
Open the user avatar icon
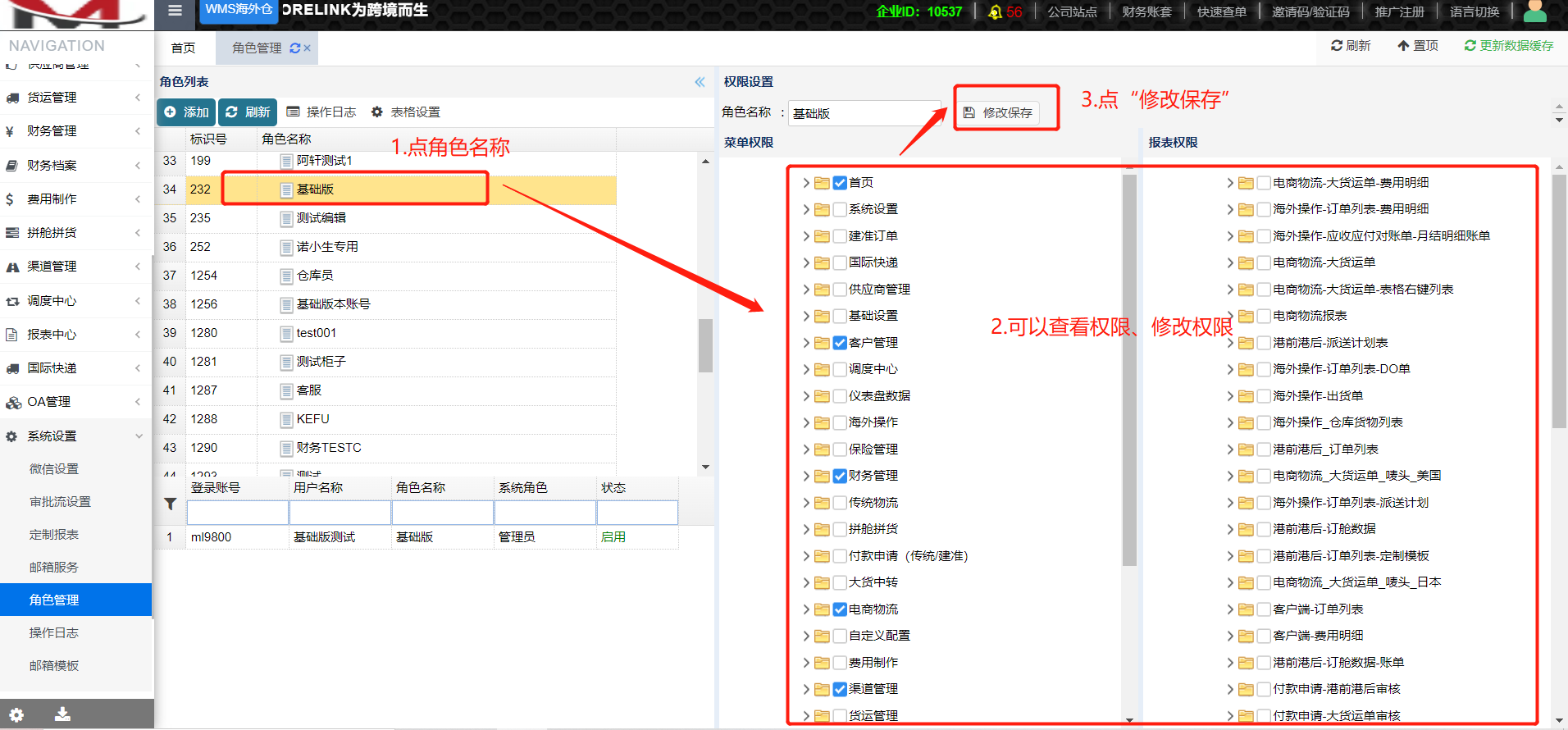(1534, 11)
